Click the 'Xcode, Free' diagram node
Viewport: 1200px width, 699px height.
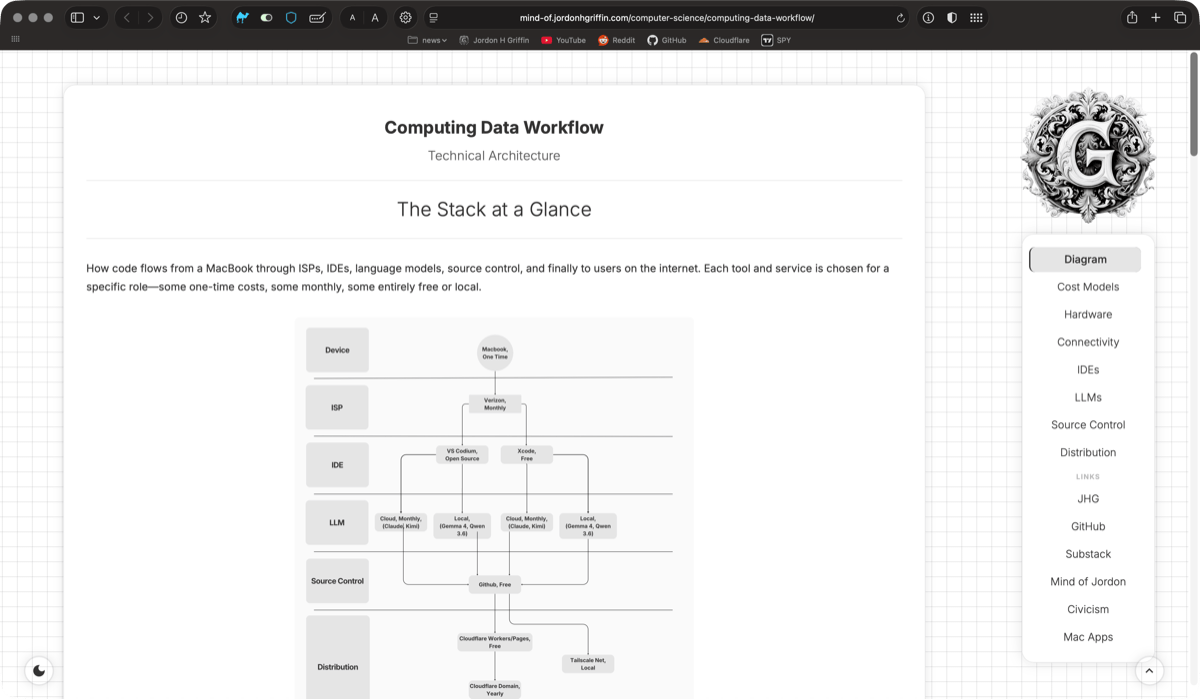tap(526, 455)
